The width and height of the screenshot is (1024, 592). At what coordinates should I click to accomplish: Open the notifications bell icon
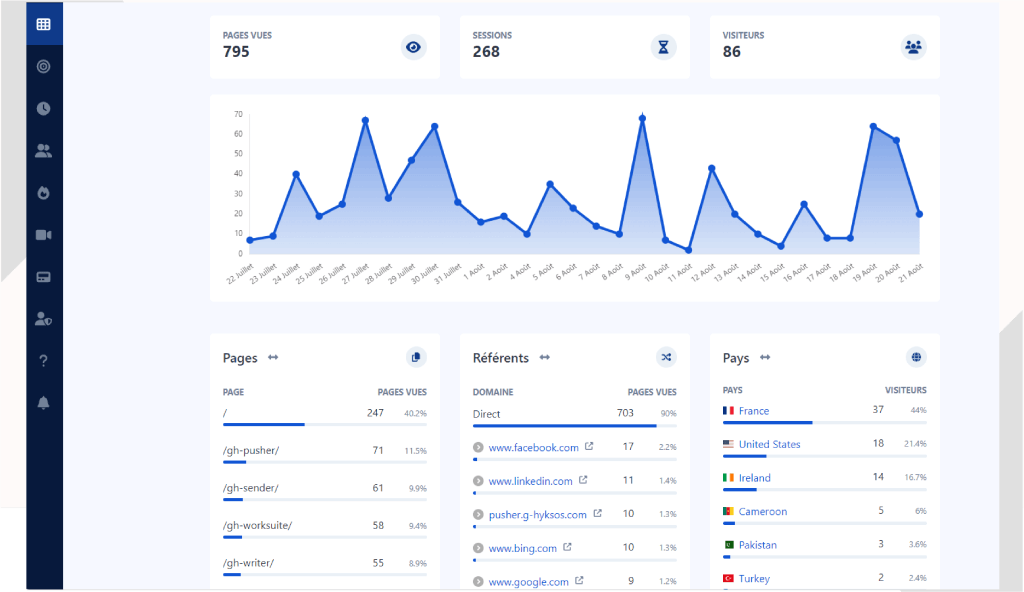pos(44,403)
